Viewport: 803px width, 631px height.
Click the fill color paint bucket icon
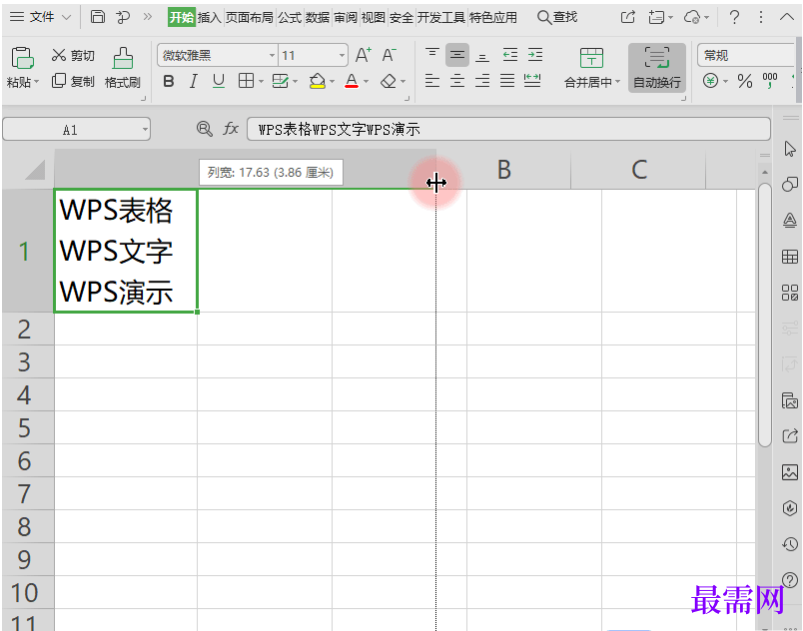(x=318, y=81)
